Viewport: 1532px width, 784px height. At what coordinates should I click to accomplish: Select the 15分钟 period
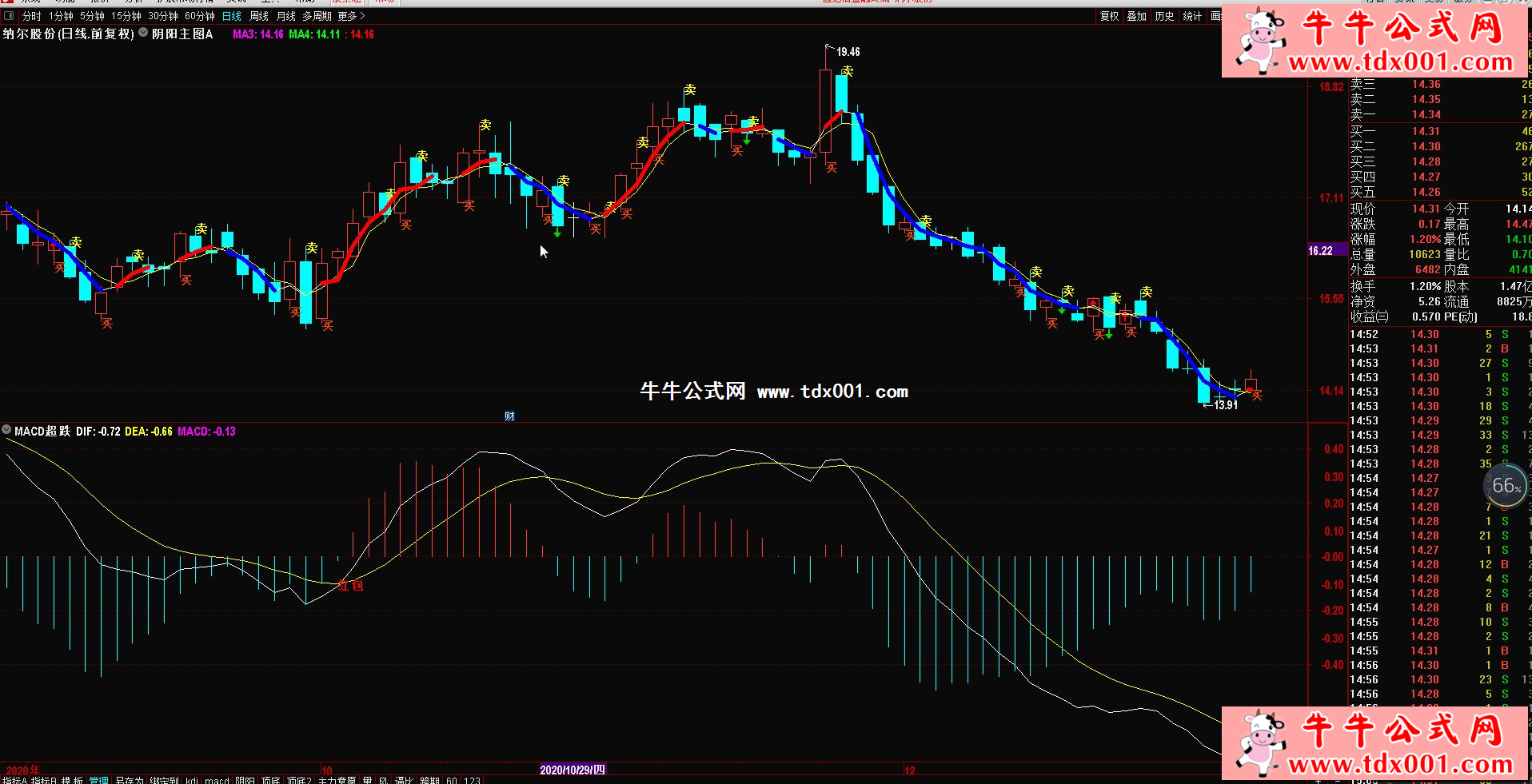(x=126, y=16)
